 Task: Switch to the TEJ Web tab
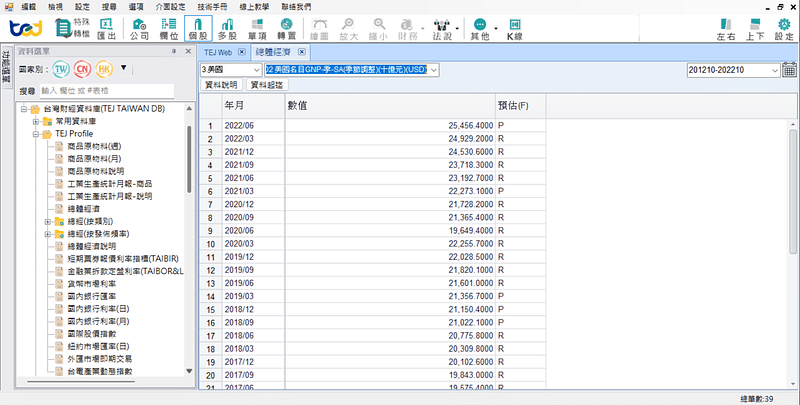[219, 50]
